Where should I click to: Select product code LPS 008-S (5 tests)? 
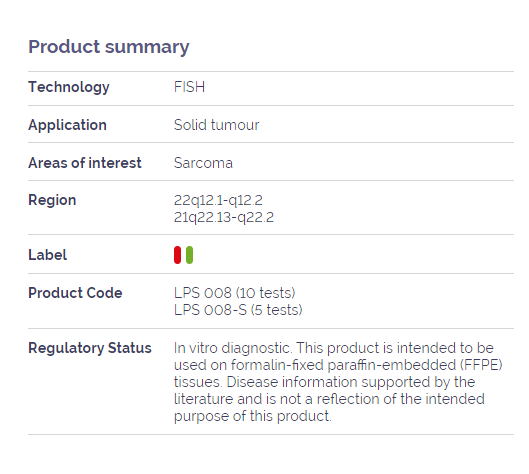(x=238, y=310)
